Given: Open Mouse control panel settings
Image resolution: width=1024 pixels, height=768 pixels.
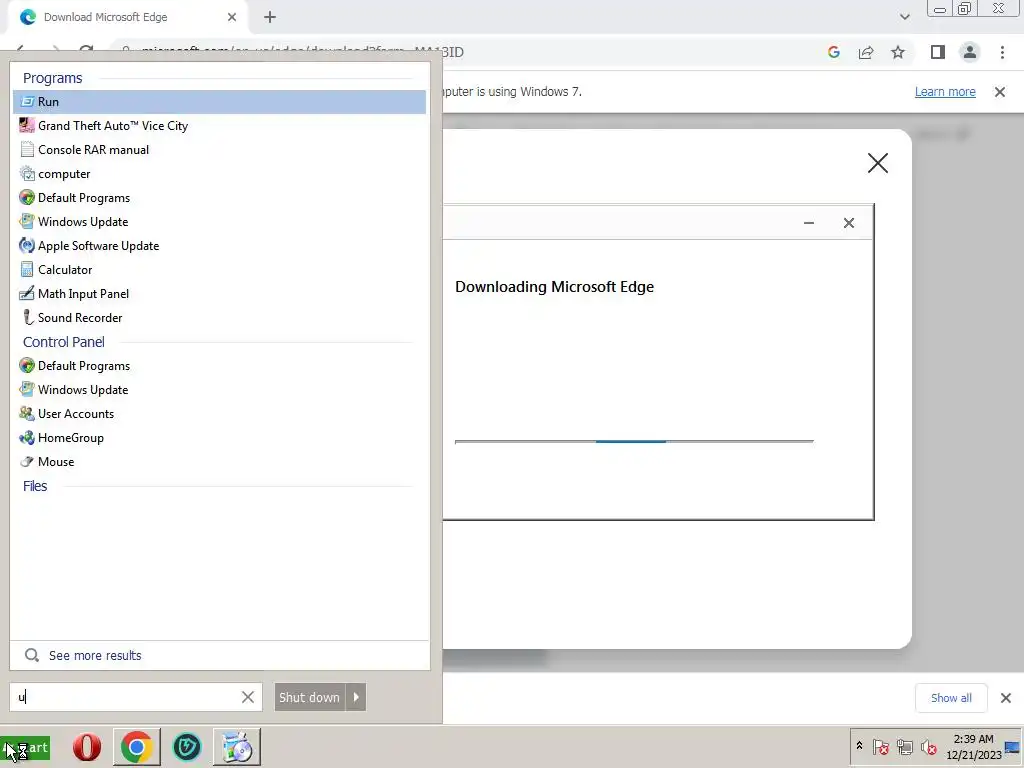Looking at the screenshot, I should pyautogui.click(x=219, y=462).
